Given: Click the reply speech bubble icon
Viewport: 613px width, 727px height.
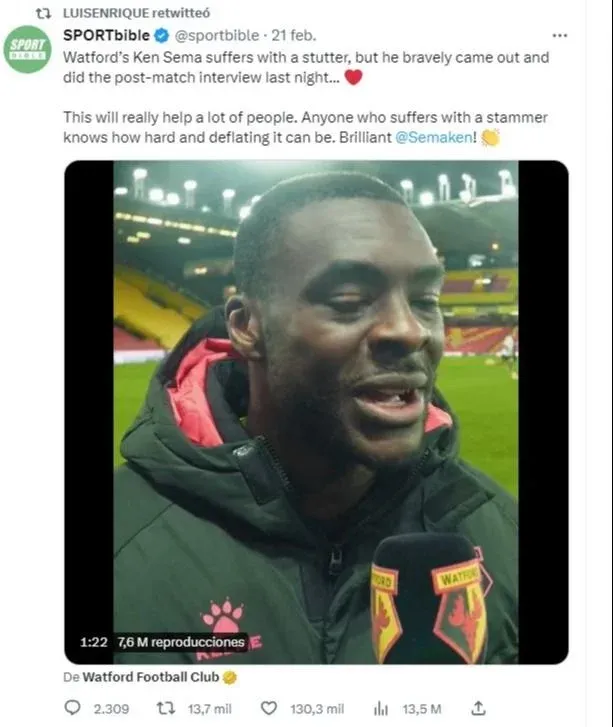Looking at the screenshot, I should point(72,708).
